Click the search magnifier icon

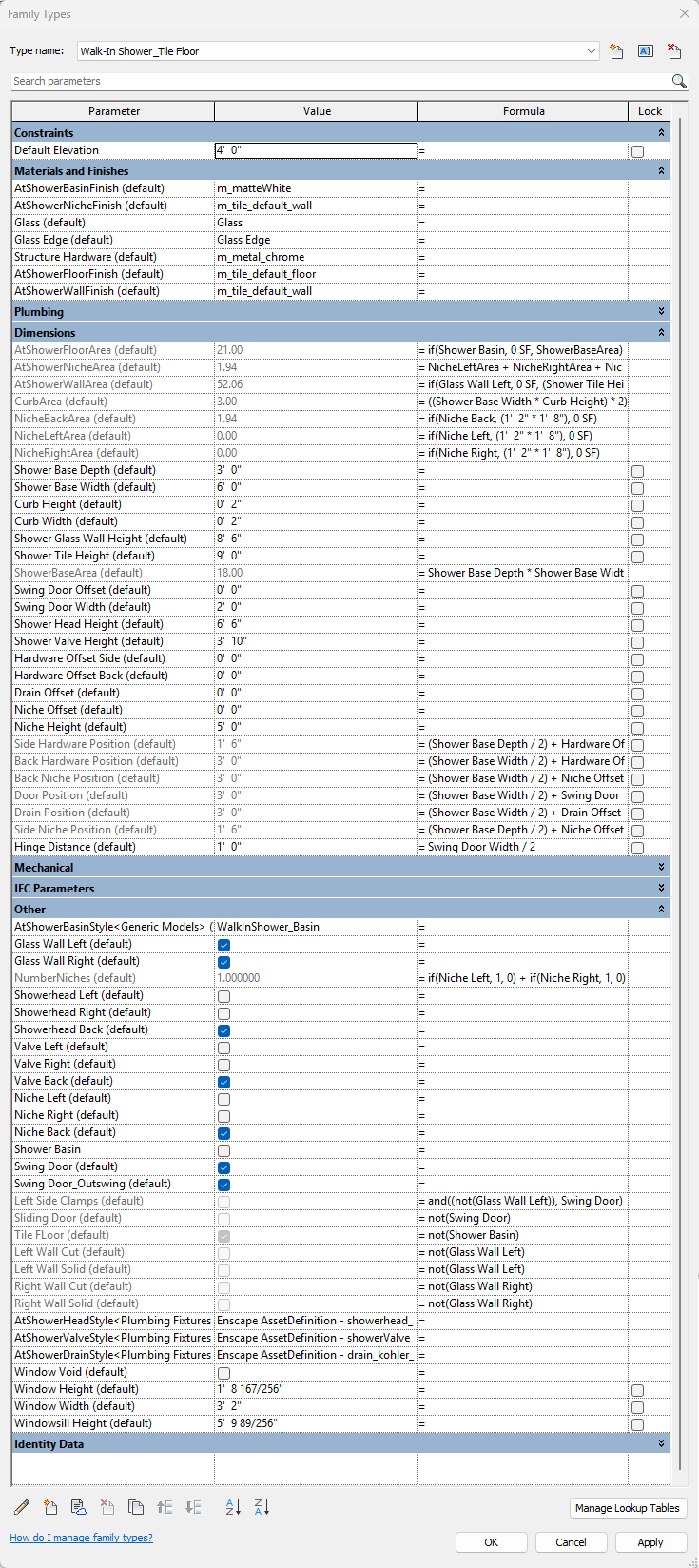click(679, 81)
